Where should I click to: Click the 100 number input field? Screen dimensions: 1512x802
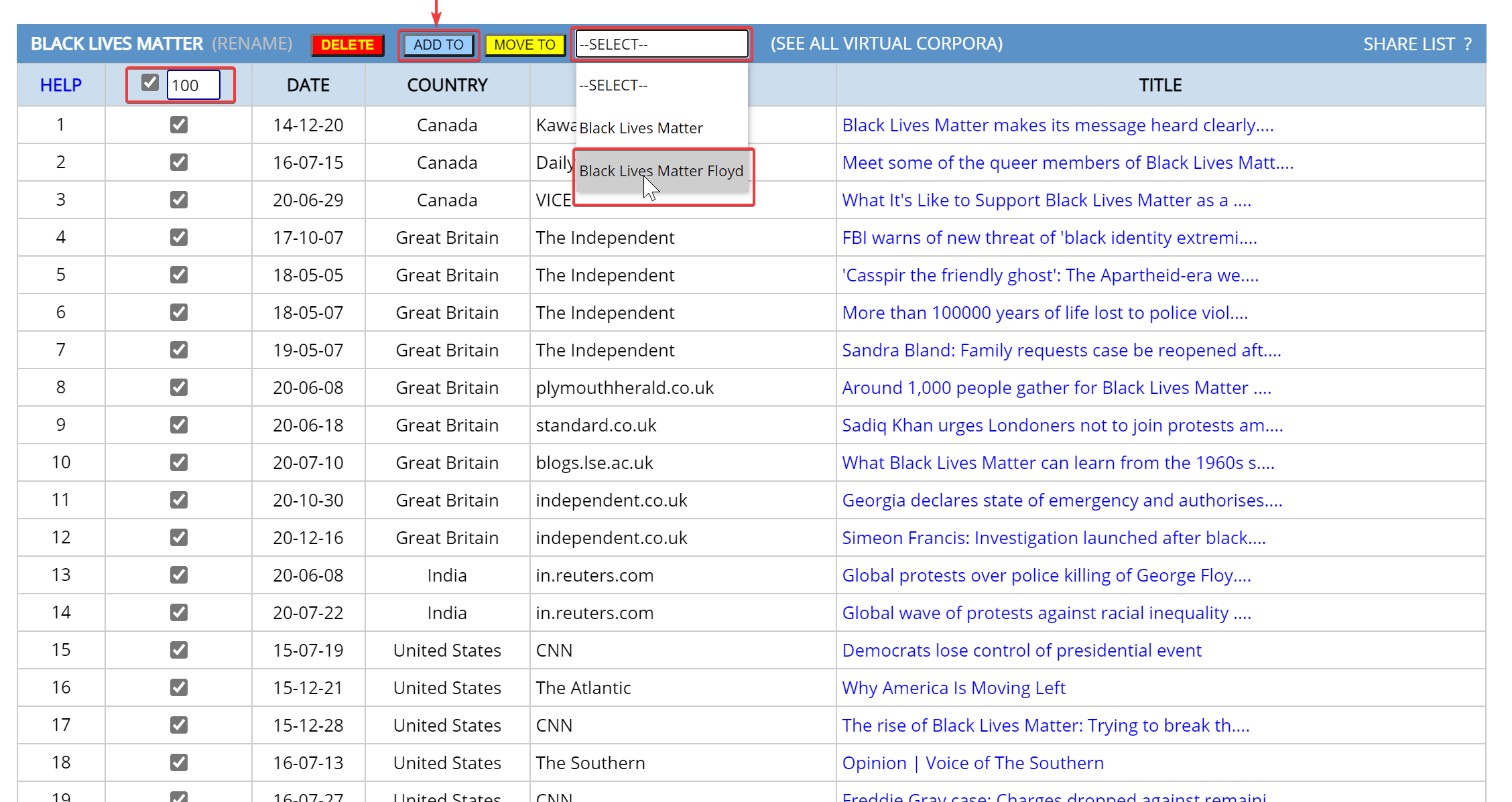[193, 85]
